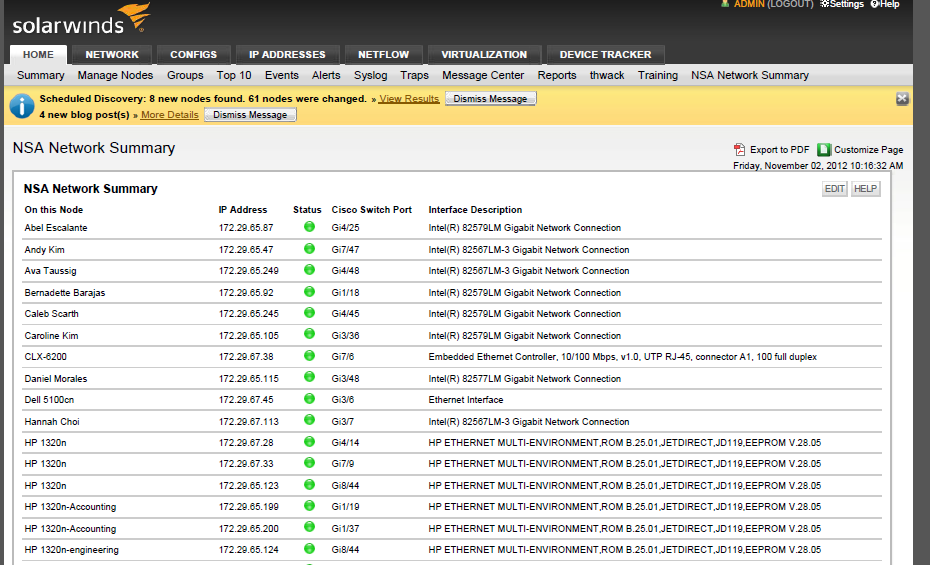This screenshot has height=565, width=930.
Task: Open Help in top bar
Action: (x=885, y=4)
